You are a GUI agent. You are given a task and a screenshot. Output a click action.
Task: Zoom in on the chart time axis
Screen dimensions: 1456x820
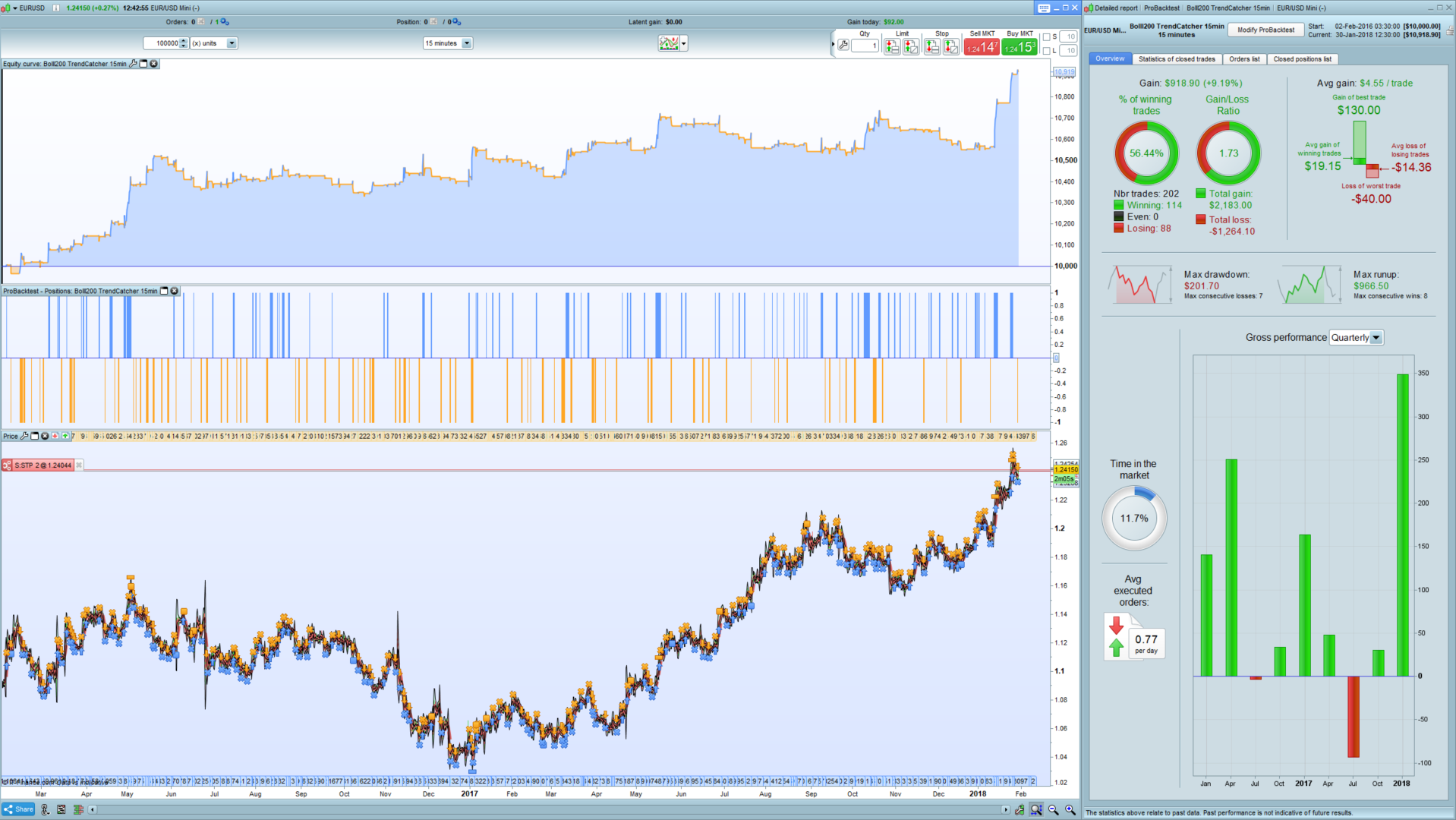point(1070,810)
